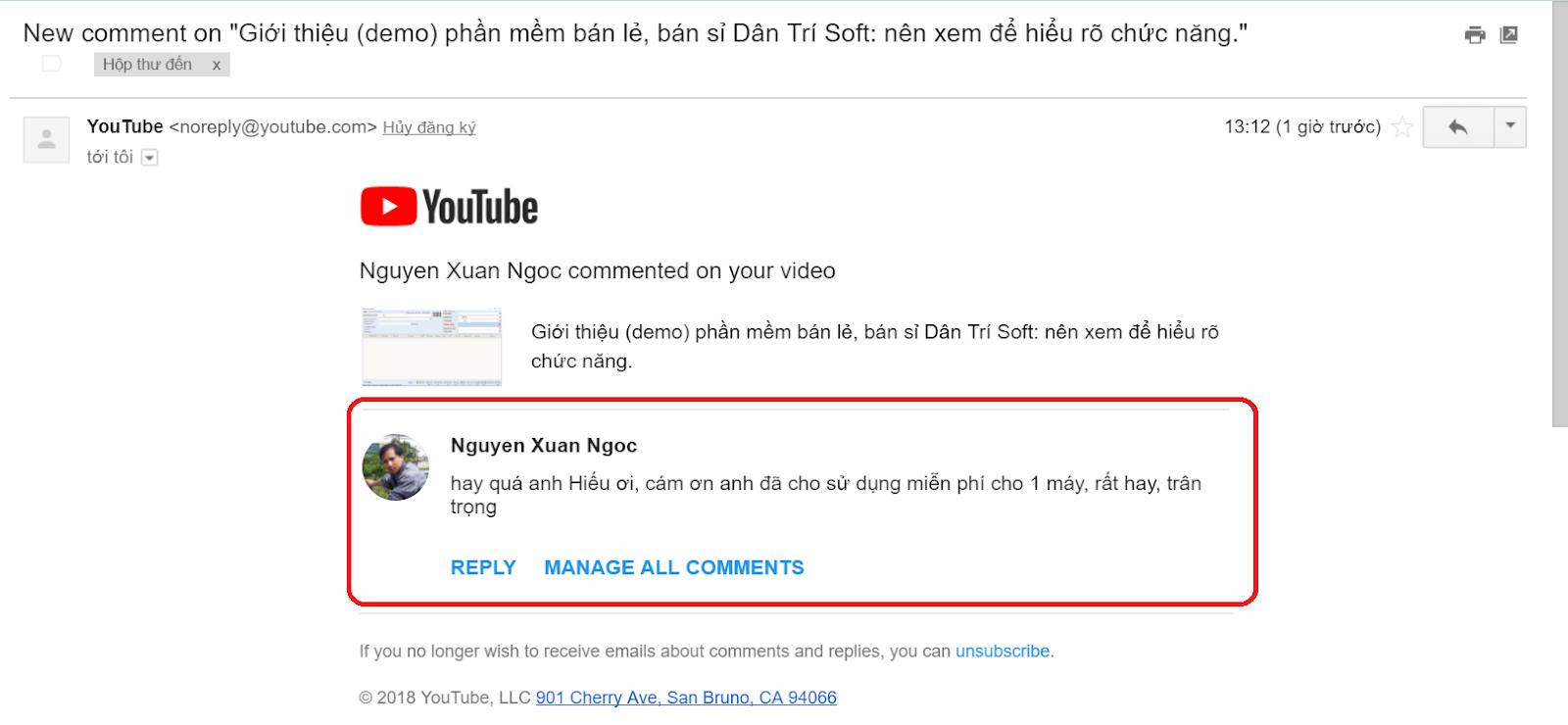Click the Hủy đăng ký link
Image resolution: width=1568 pixels, height=725 pixels.
[429, 127]
